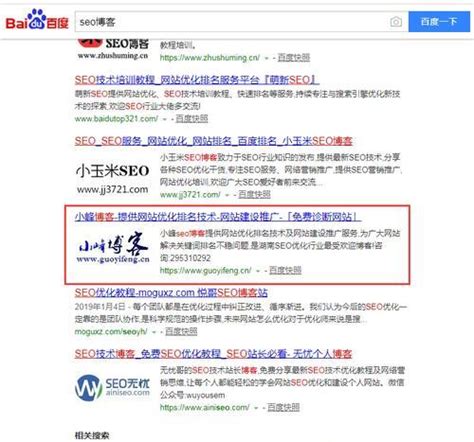Open camera image search icon

coord(396,22)
